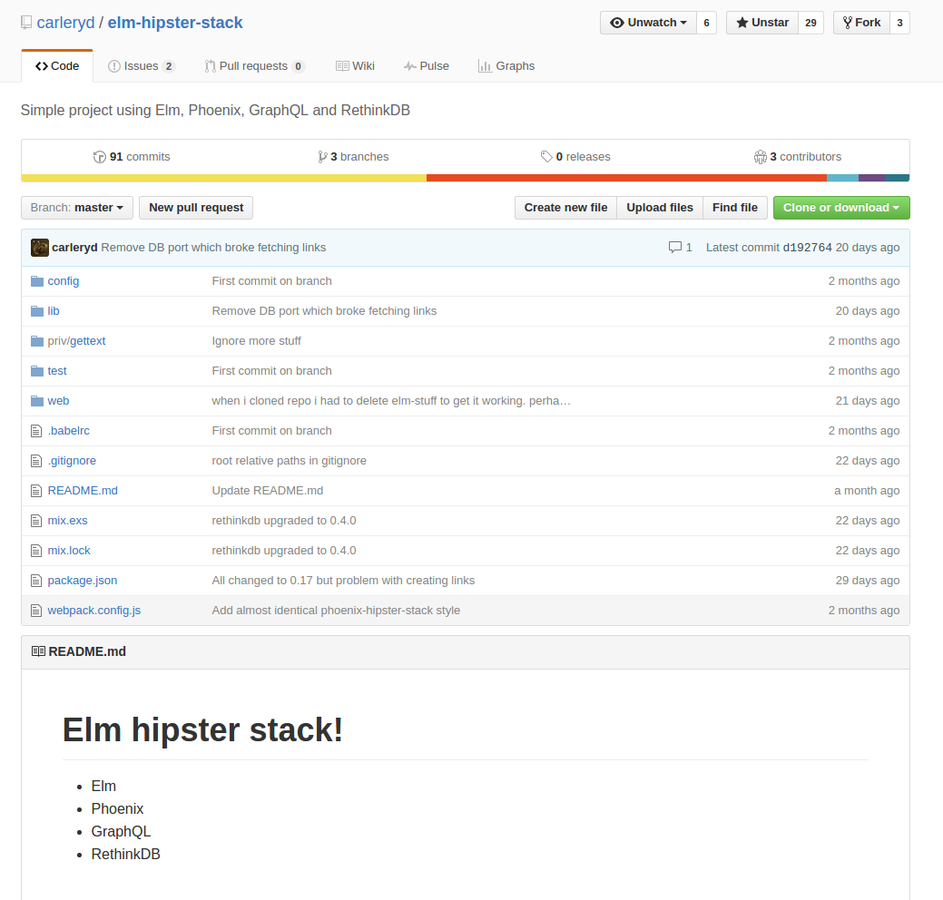
Task: Click Upload files button
Action: click(x=660, y=207)
